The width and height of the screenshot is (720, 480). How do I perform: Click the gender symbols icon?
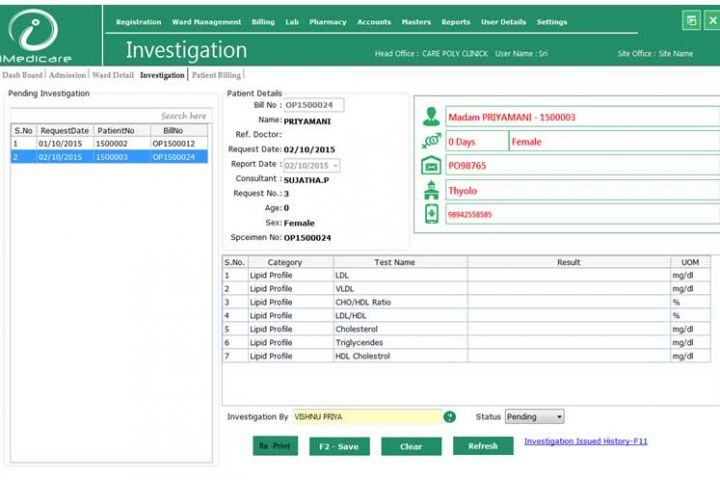click(x=431, y=142)
